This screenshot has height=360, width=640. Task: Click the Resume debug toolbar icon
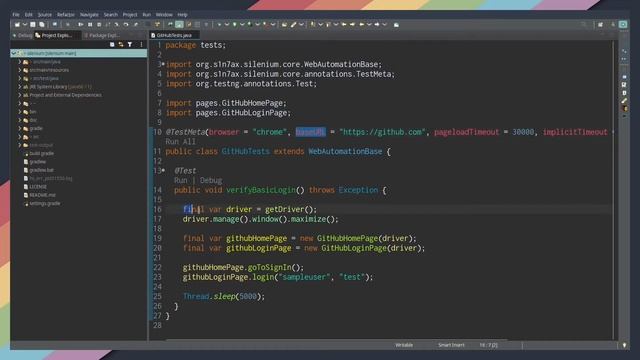coord(80,24)
